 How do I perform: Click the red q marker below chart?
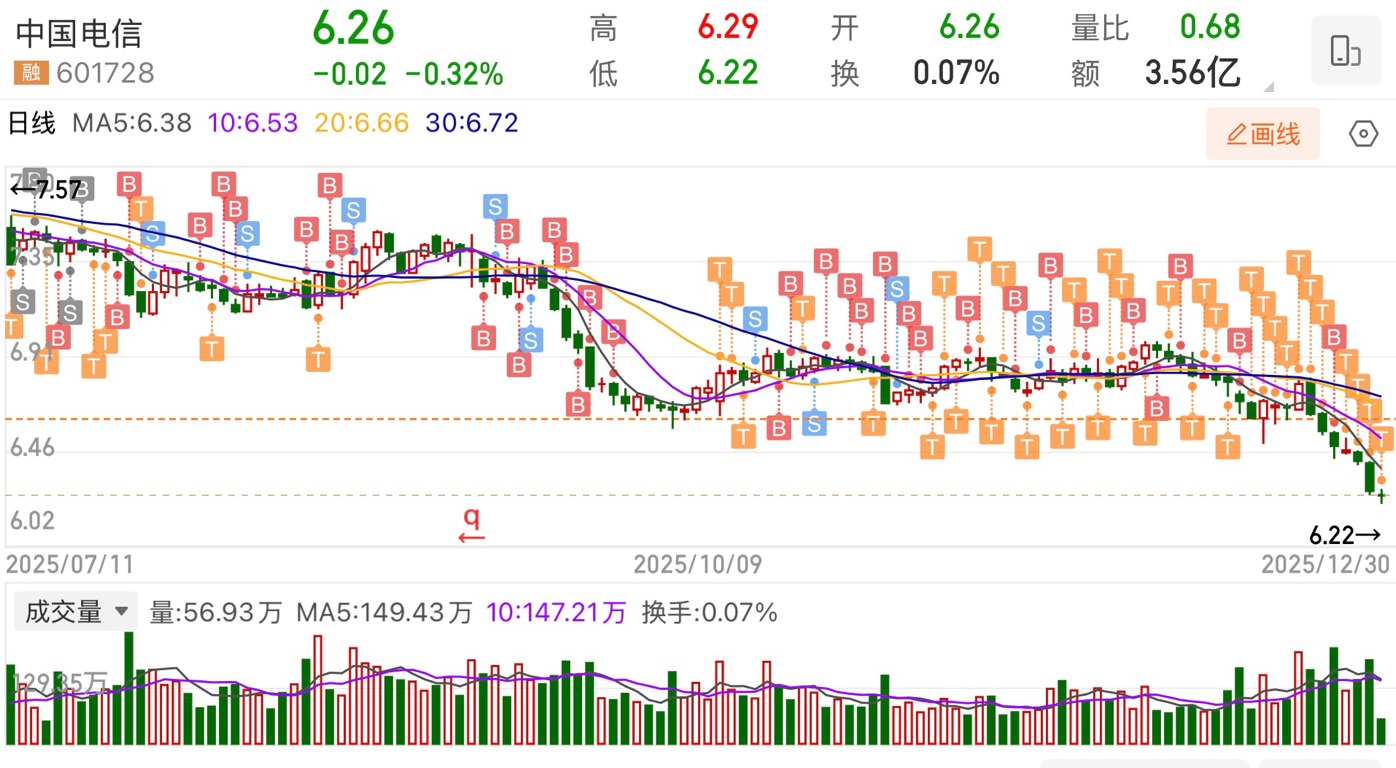pos(471,524)
